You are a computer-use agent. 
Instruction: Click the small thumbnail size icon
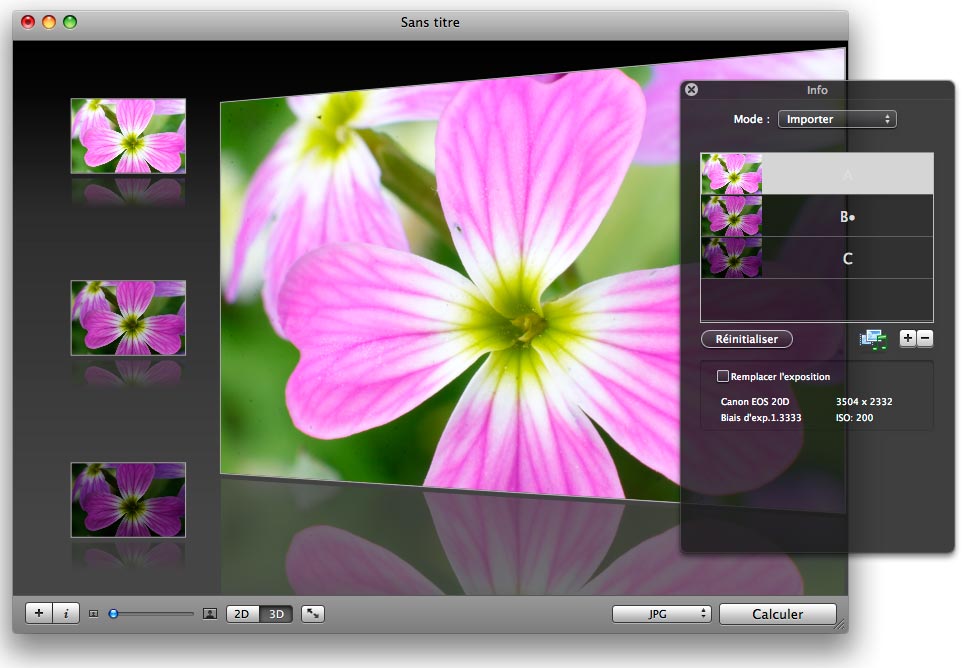click(x=93, y=614)
